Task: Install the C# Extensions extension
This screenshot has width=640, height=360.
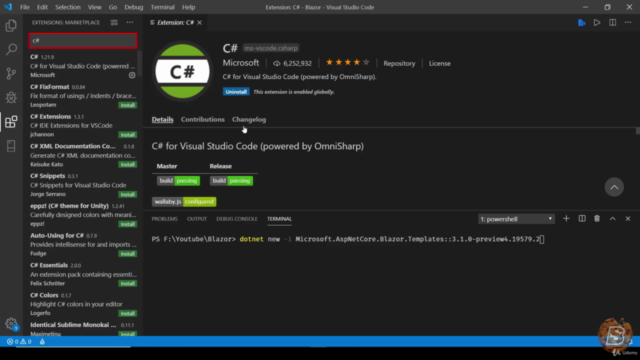Action: coord(127,135)
